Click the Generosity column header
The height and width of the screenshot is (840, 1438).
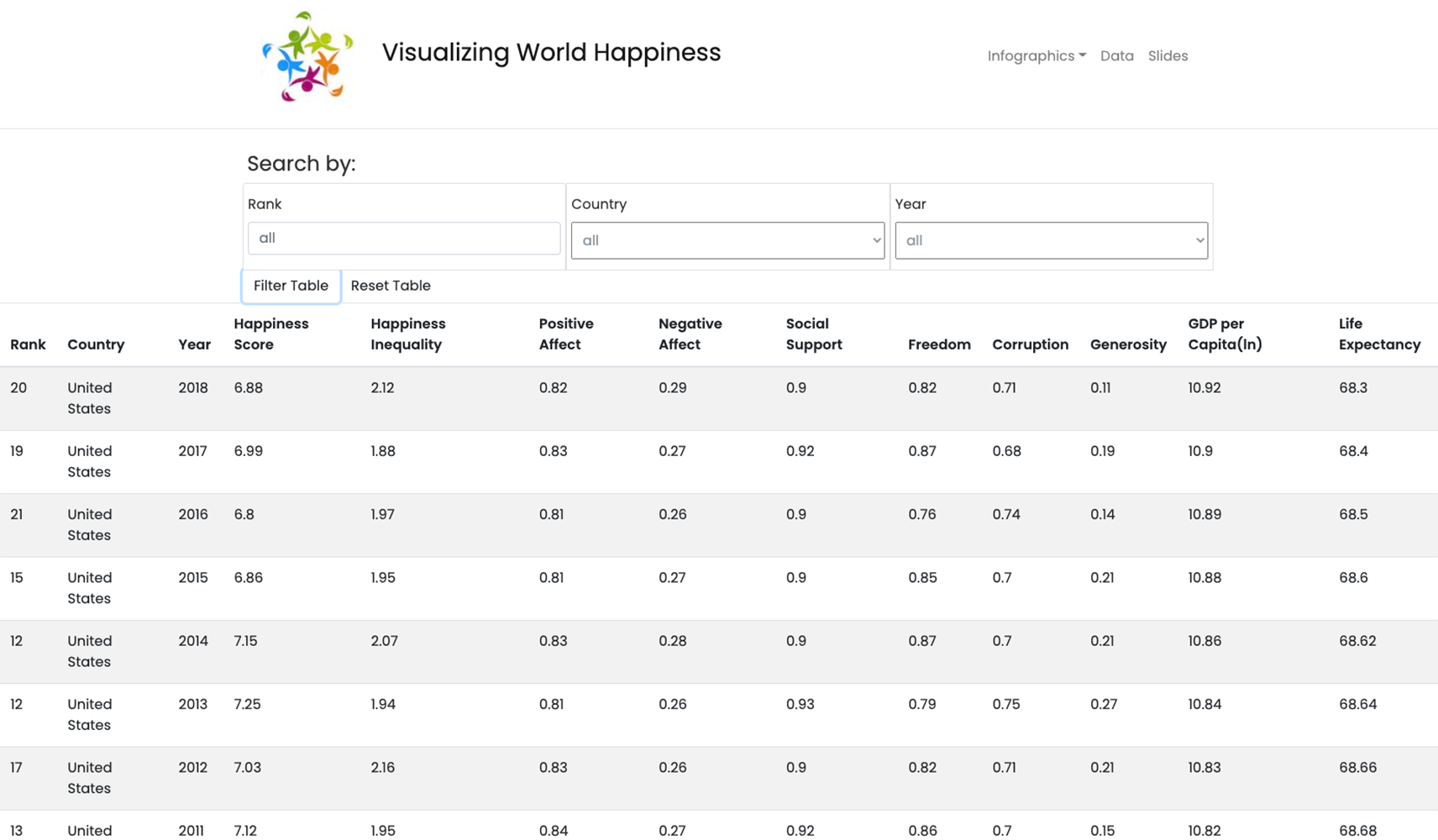pos(1128,344)
